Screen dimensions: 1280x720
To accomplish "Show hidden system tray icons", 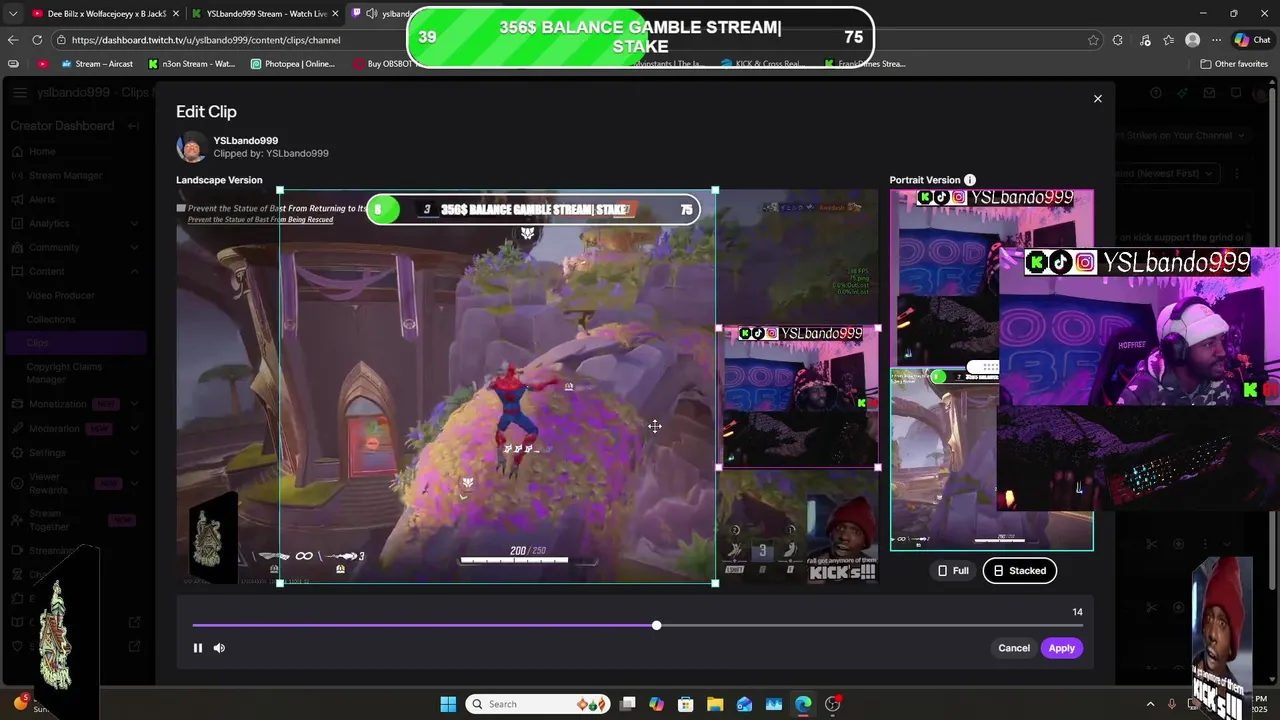I will [1150, 704].
